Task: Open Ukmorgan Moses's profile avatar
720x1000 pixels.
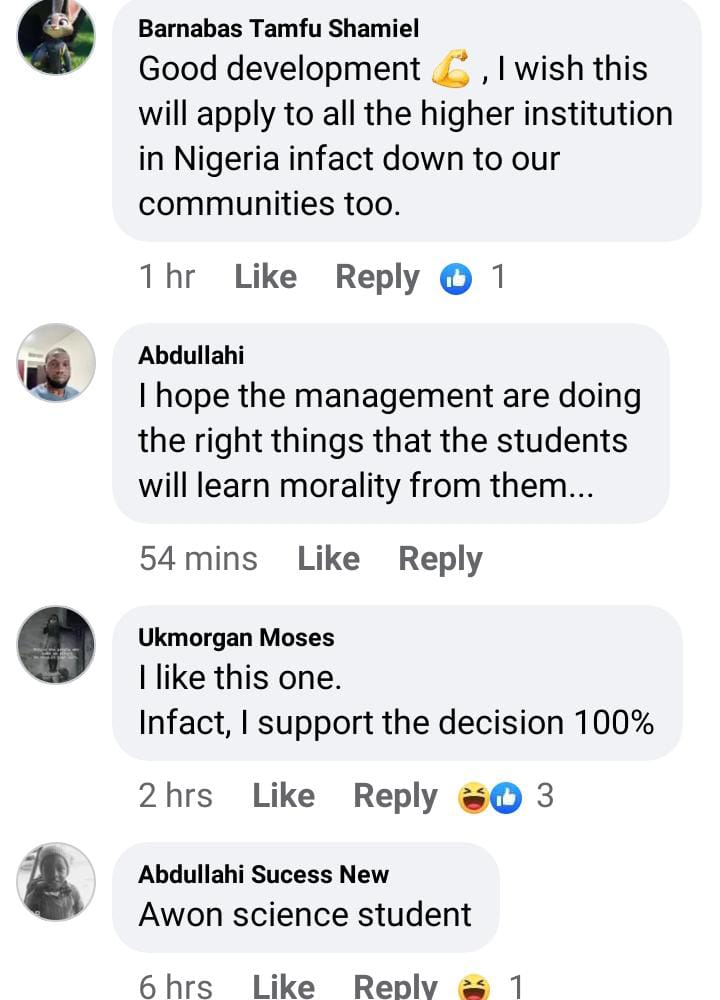Action: tap(56, 644)
